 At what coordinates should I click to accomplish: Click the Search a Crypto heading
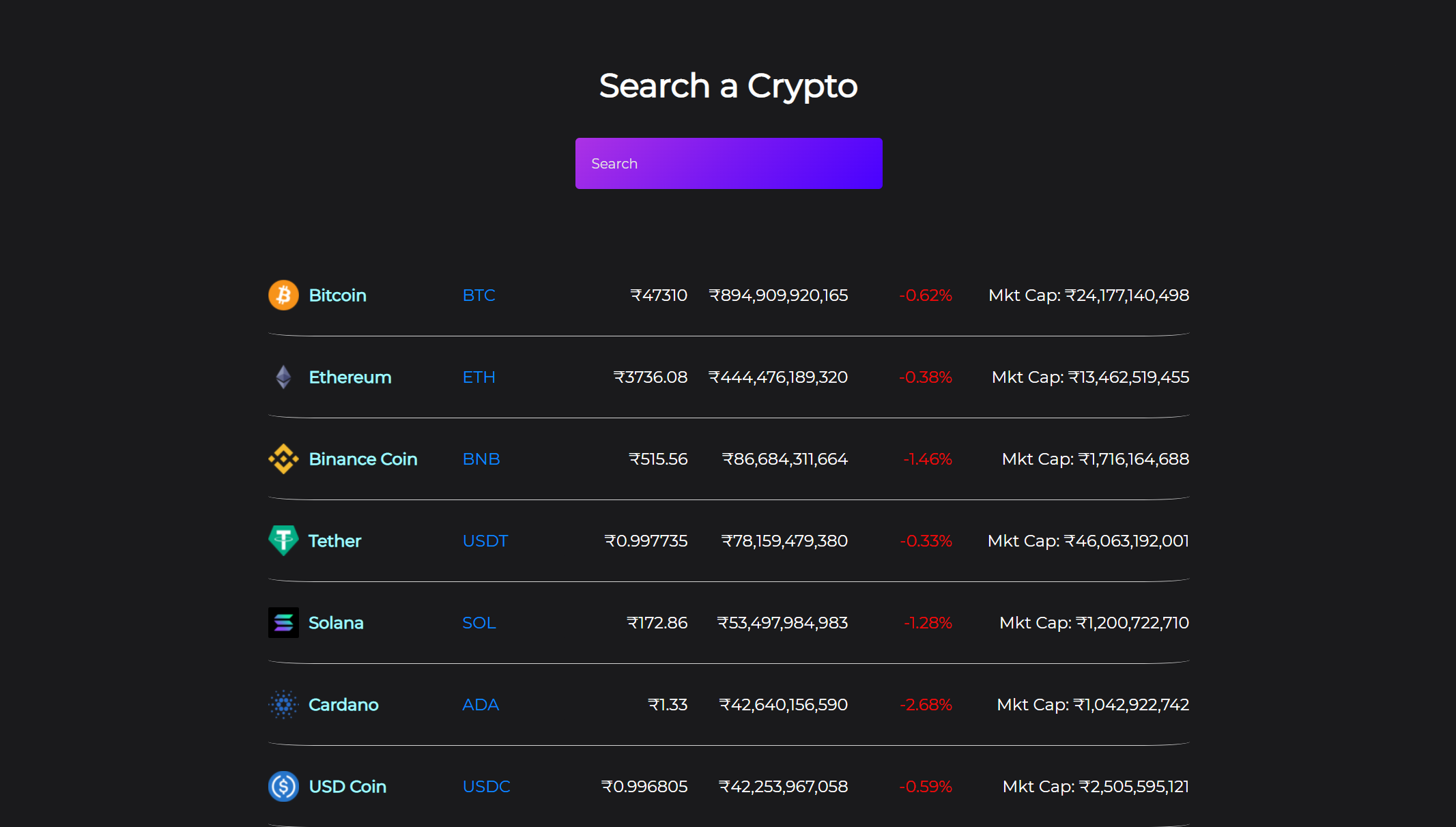[x=728, y=86]
